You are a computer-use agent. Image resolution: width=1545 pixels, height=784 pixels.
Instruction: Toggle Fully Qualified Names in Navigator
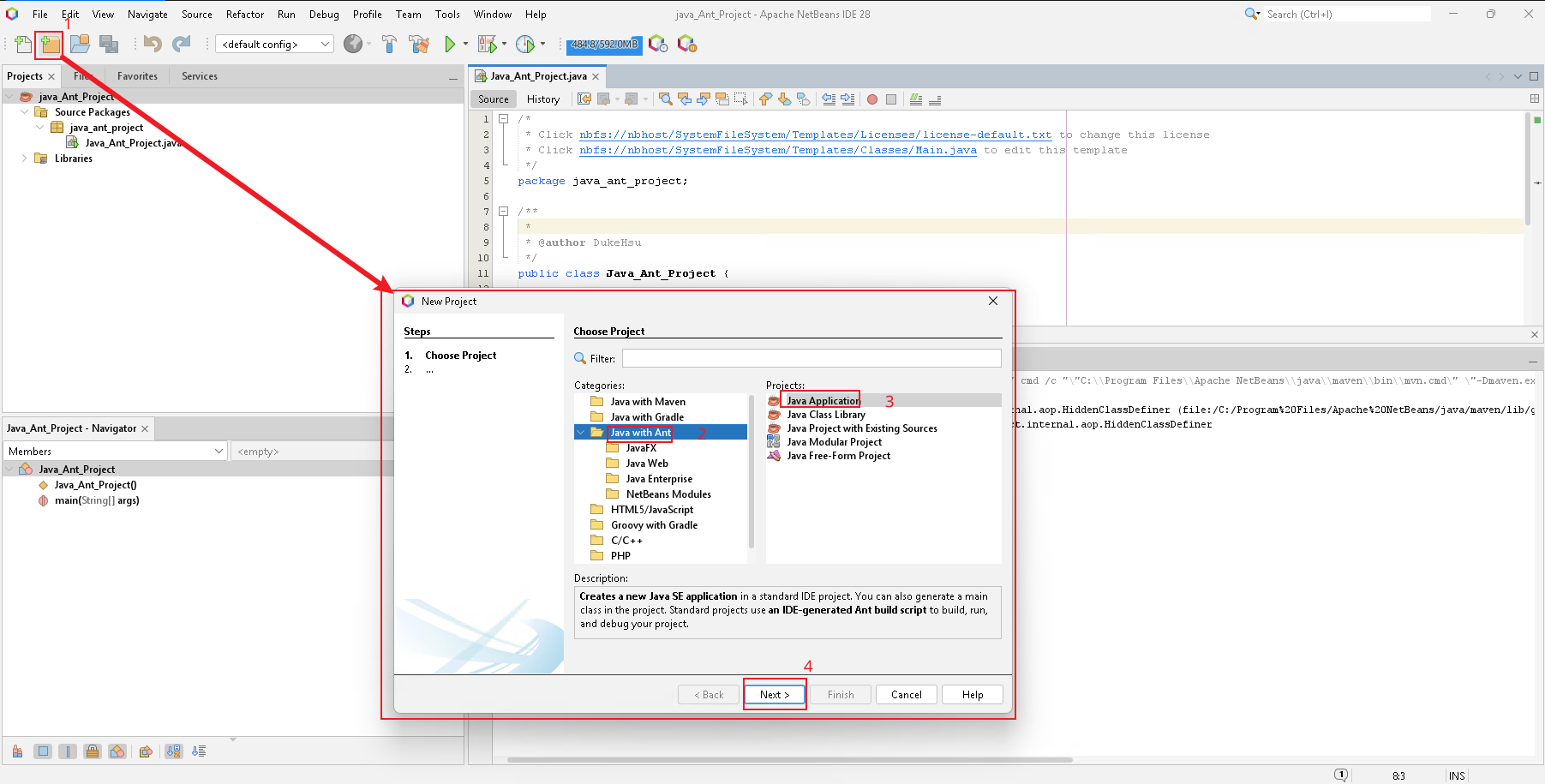point(146,751)
